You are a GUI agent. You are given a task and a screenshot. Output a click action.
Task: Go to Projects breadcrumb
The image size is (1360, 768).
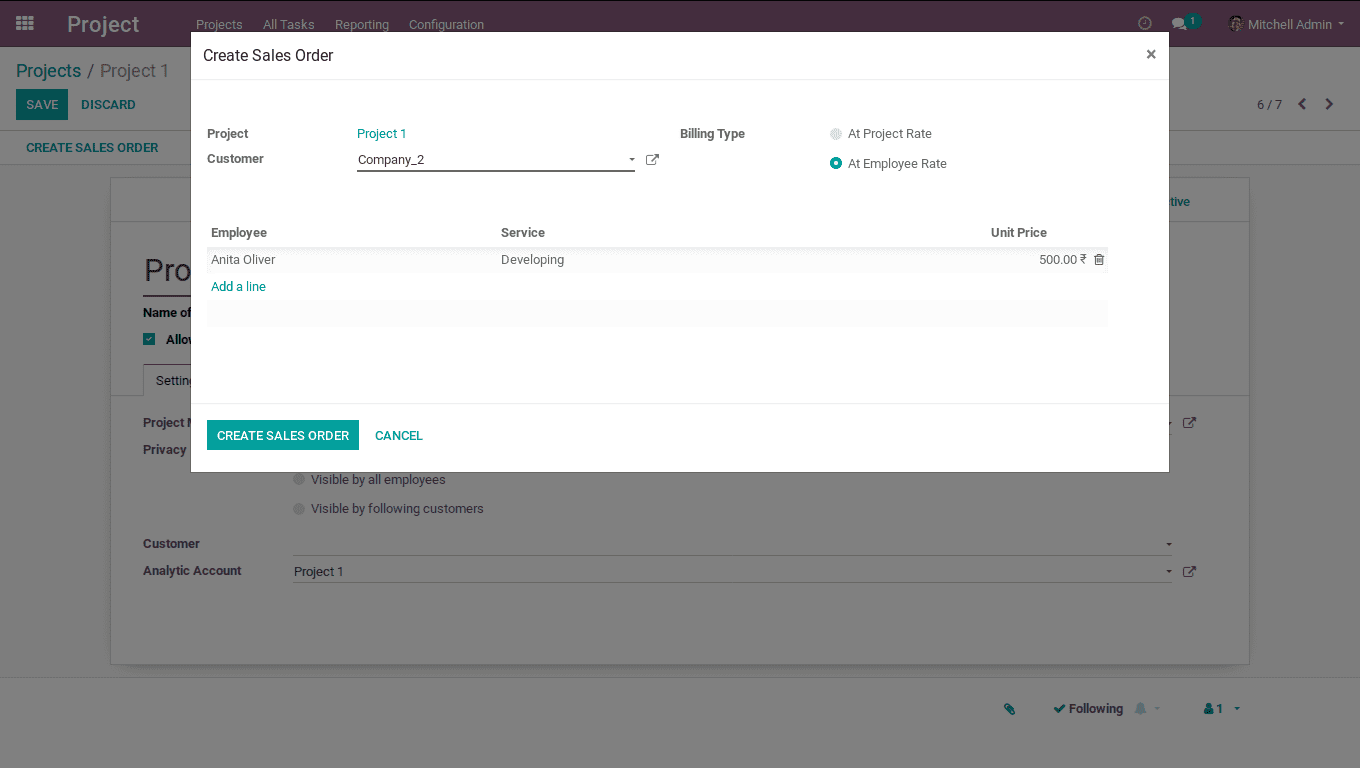click(48, 71)
